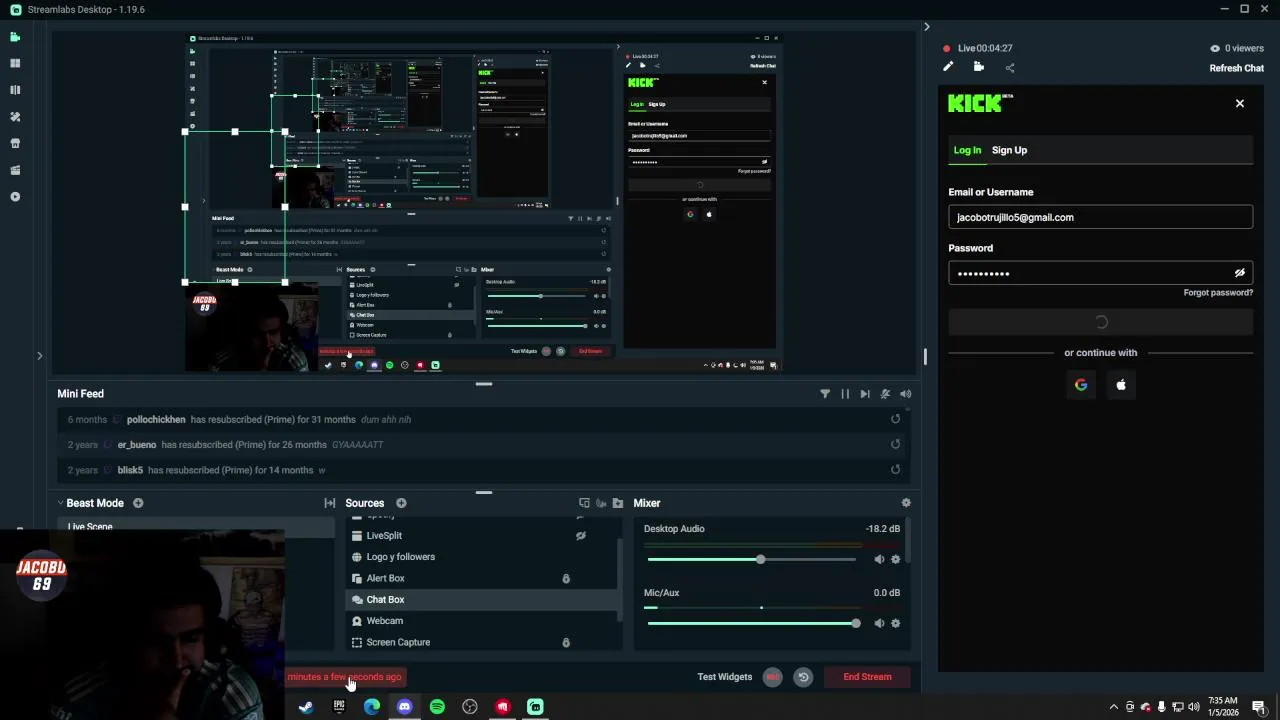Show hidden system tray icons
Screen dimensions: 1280x720
pyautogui.click(x=1114, y=707)
